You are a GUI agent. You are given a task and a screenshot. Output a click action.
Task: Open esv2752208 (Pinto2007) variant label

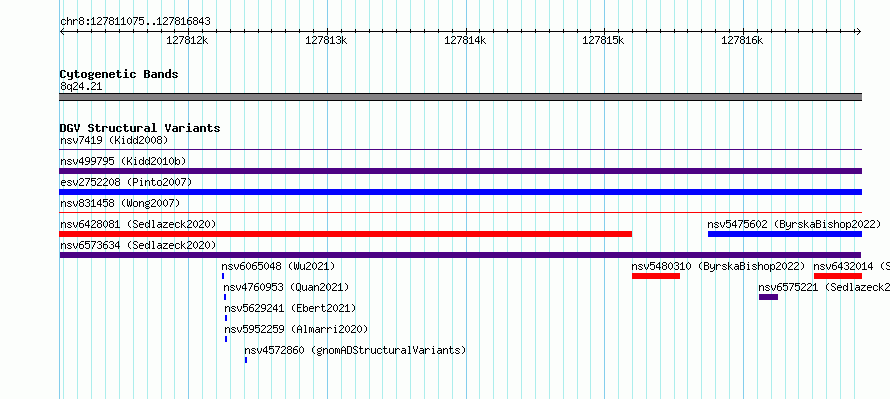(126, 182)
